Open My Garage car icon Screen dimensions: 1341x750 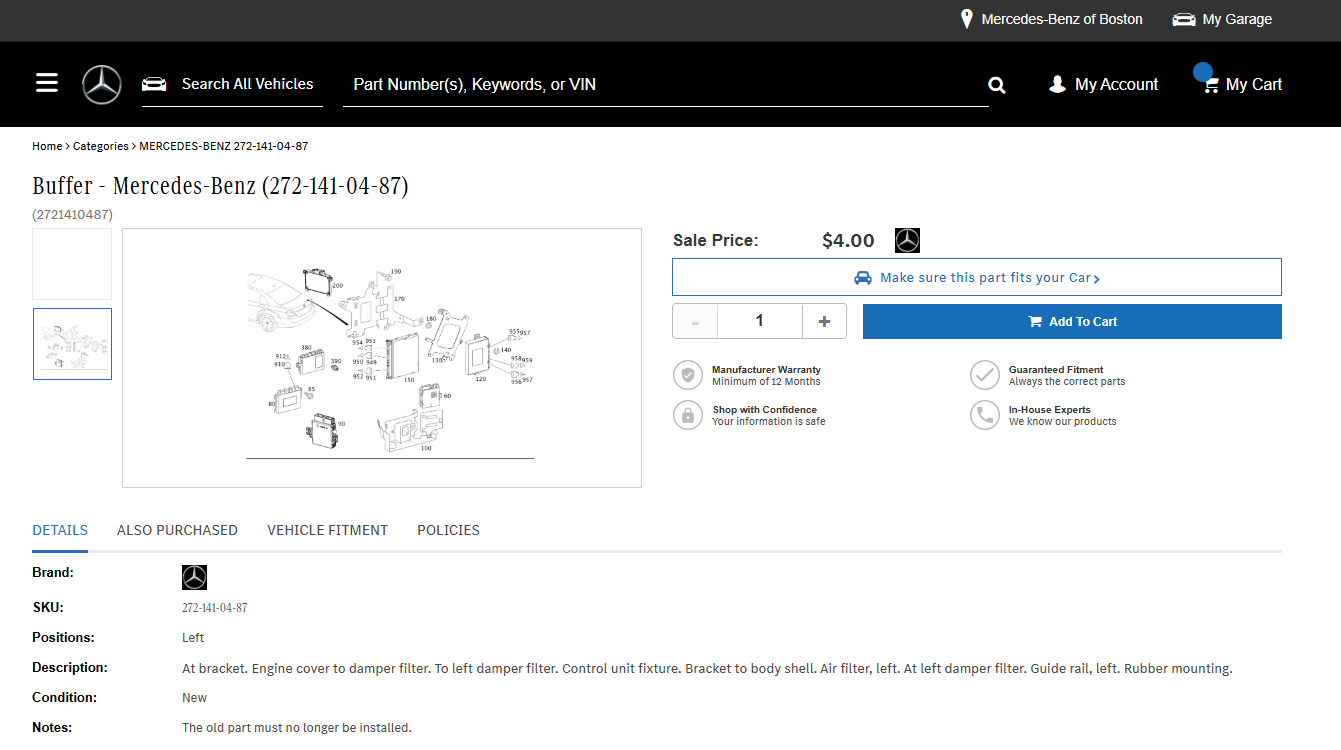[1184, 19]
